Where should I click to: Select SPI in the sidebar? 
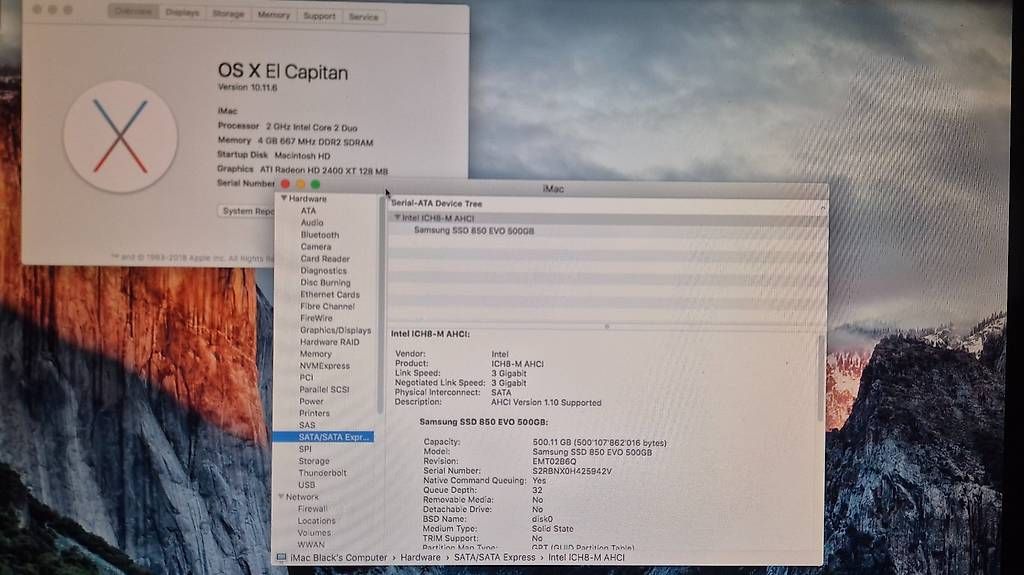coord(305,449)
